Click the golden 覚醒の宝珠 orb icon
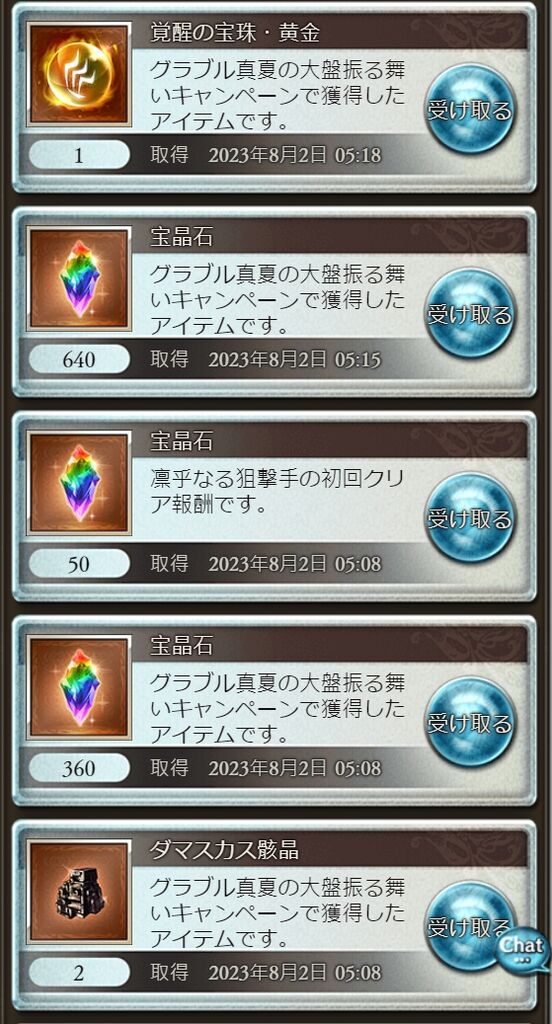Viewport: 552px width, 1024px height. click(78, 74)
